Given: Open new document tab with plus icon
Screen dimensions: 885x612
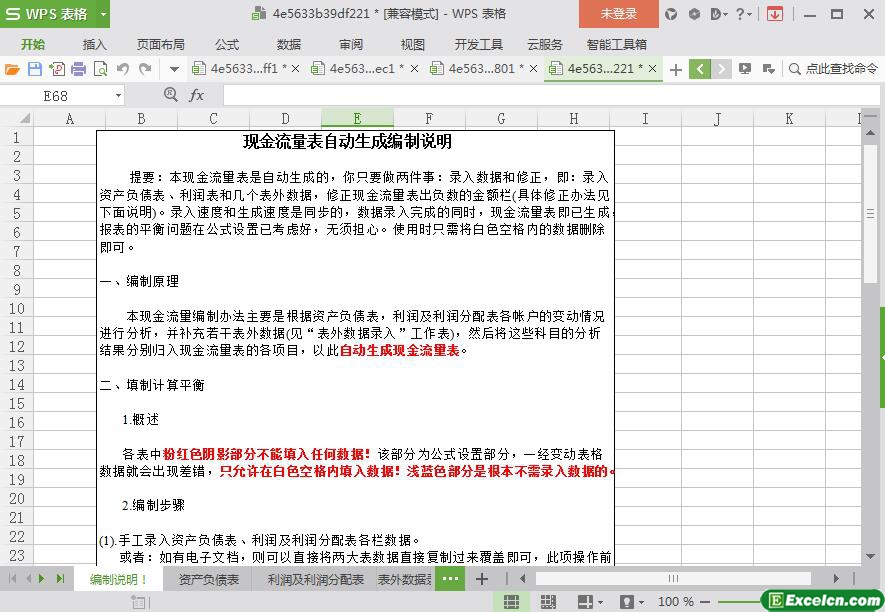Looking at the screenshot, I should (676, 69).
